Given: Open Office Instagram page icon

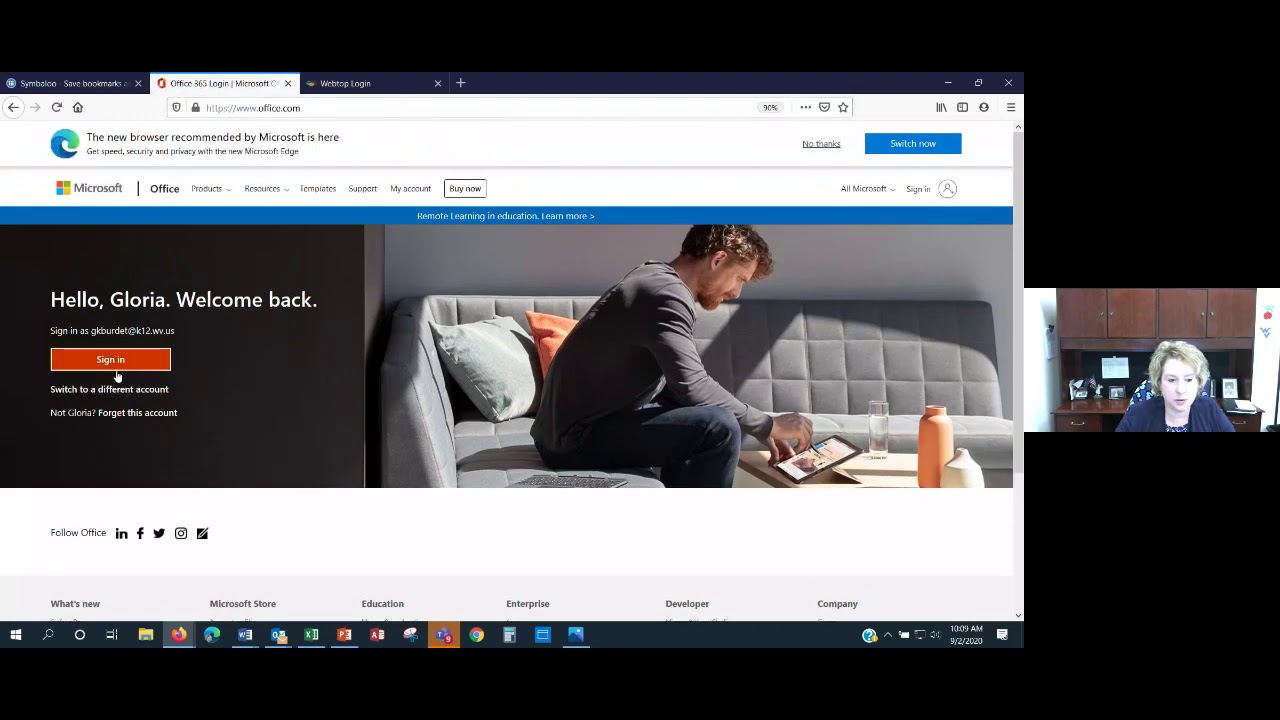Looking at the screenshot, I should [x=181, y=534].
